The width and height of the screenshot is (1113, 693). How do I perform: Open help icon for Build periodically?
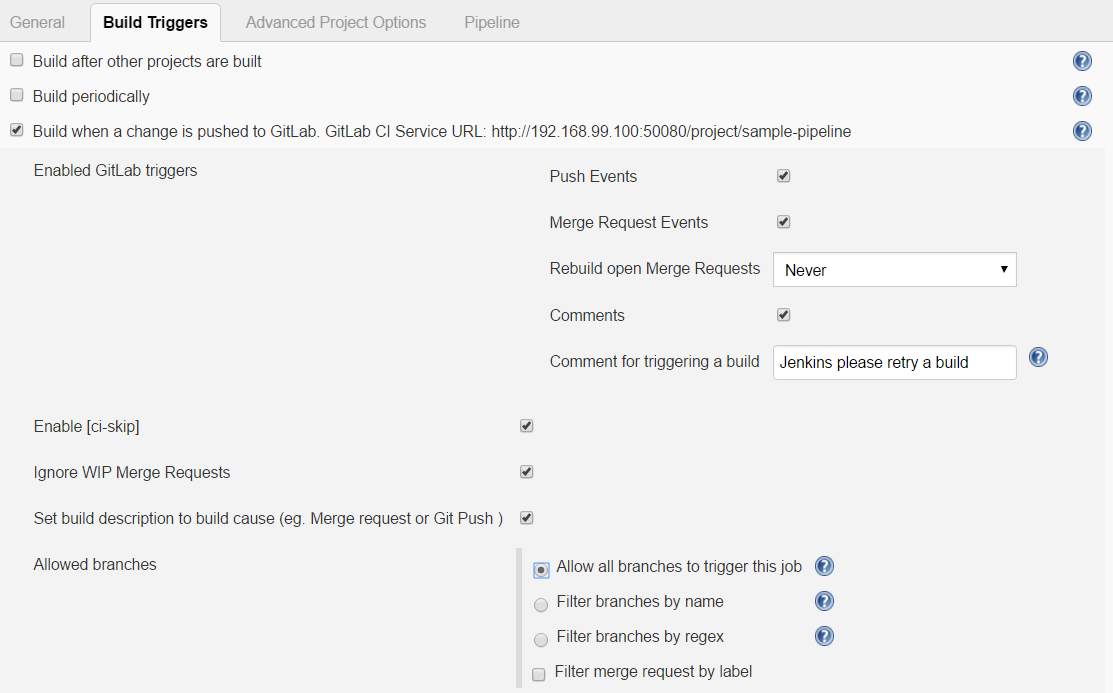(1082, 96)
